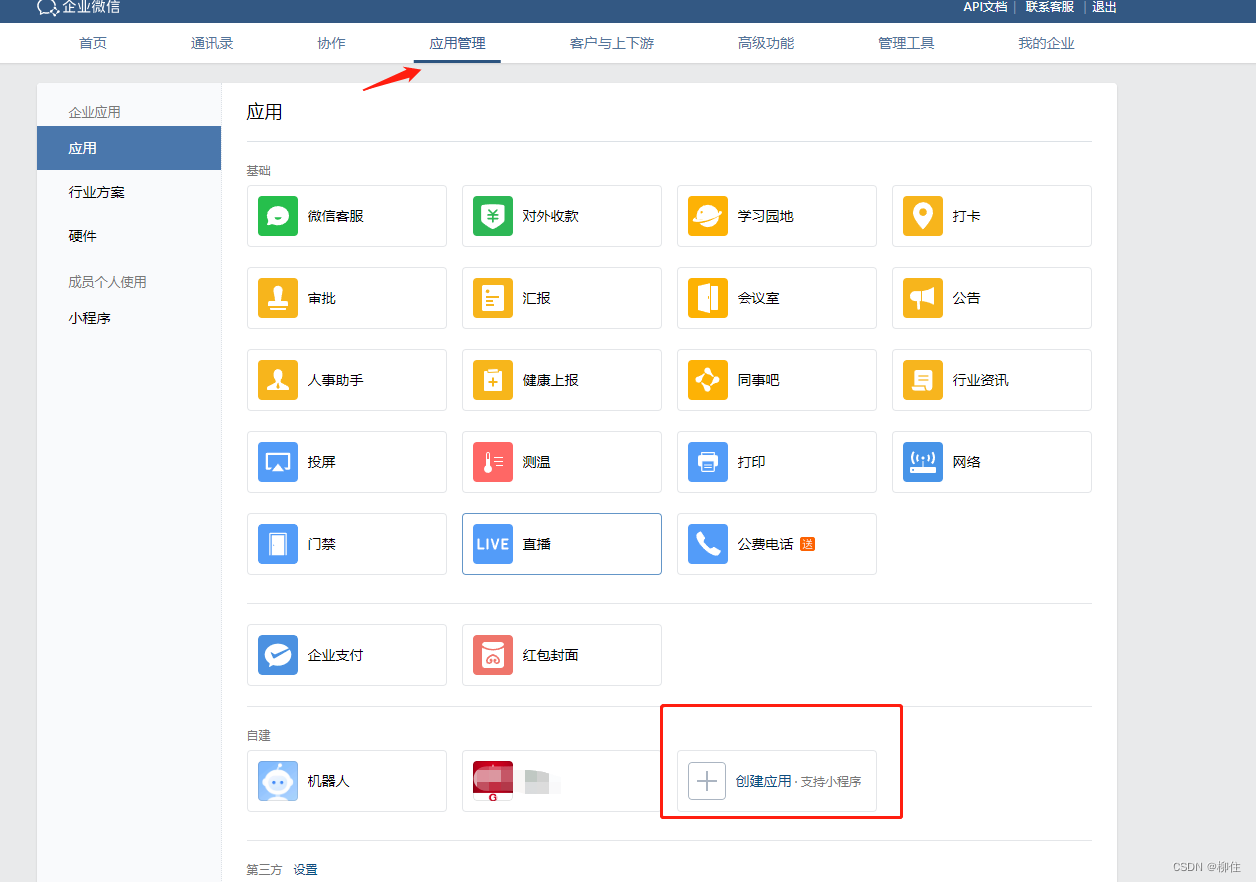Click the 机器人 app name

329,781
